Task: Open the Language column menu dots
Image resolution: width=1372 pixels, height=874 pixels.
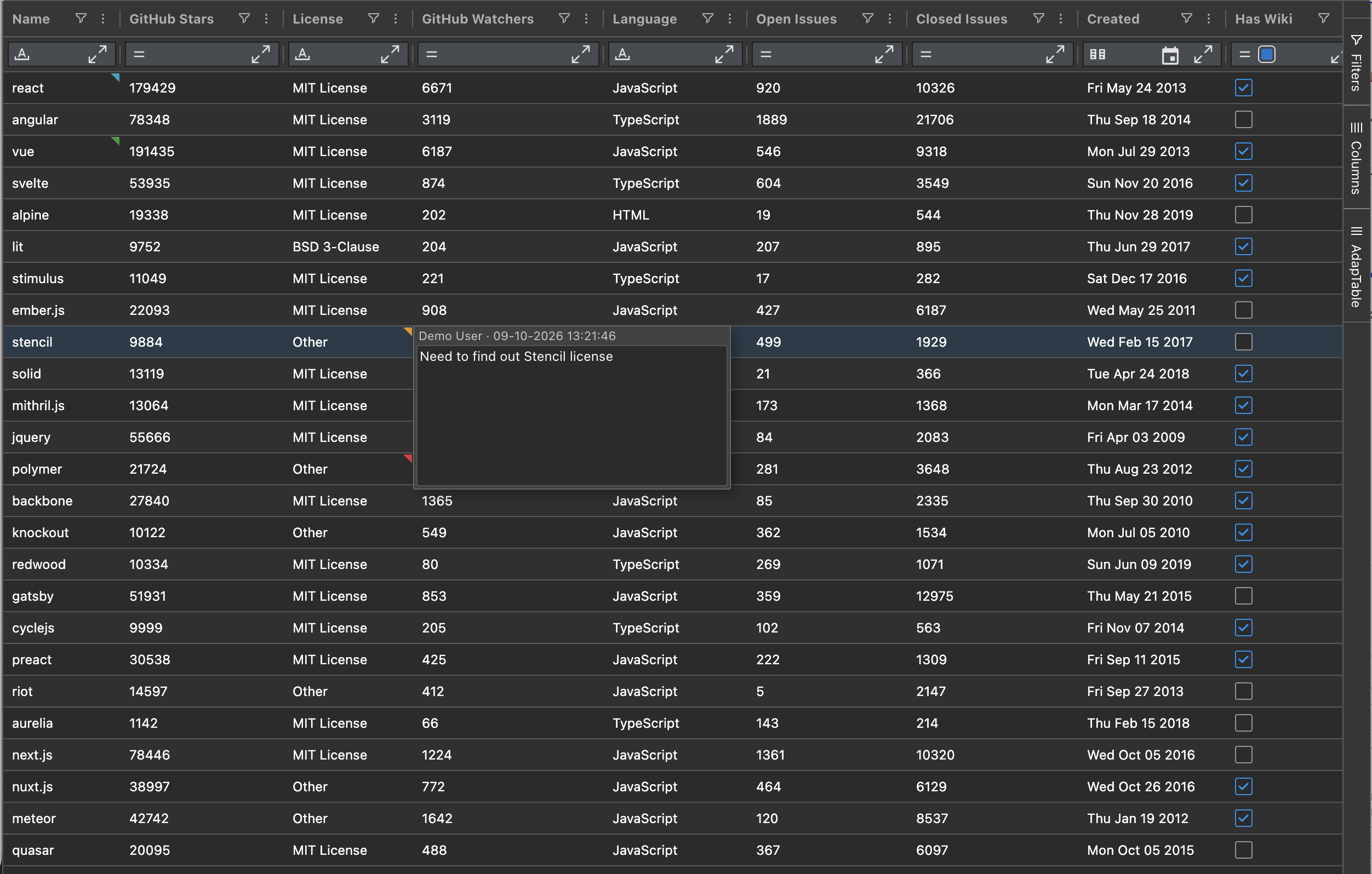Action: click(x=730, y=19)
